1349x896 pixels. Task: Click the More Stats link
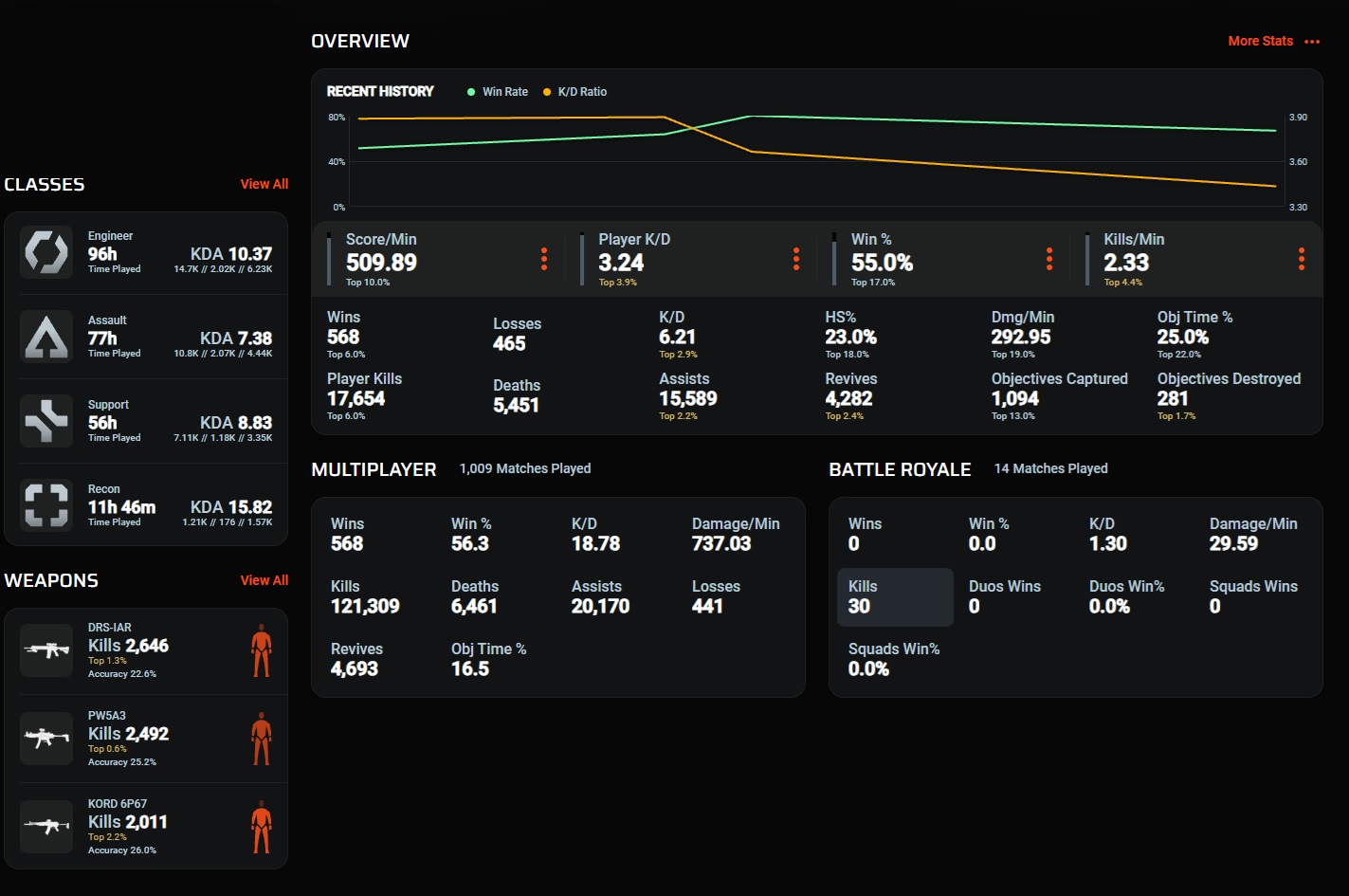pos(1261,41)
